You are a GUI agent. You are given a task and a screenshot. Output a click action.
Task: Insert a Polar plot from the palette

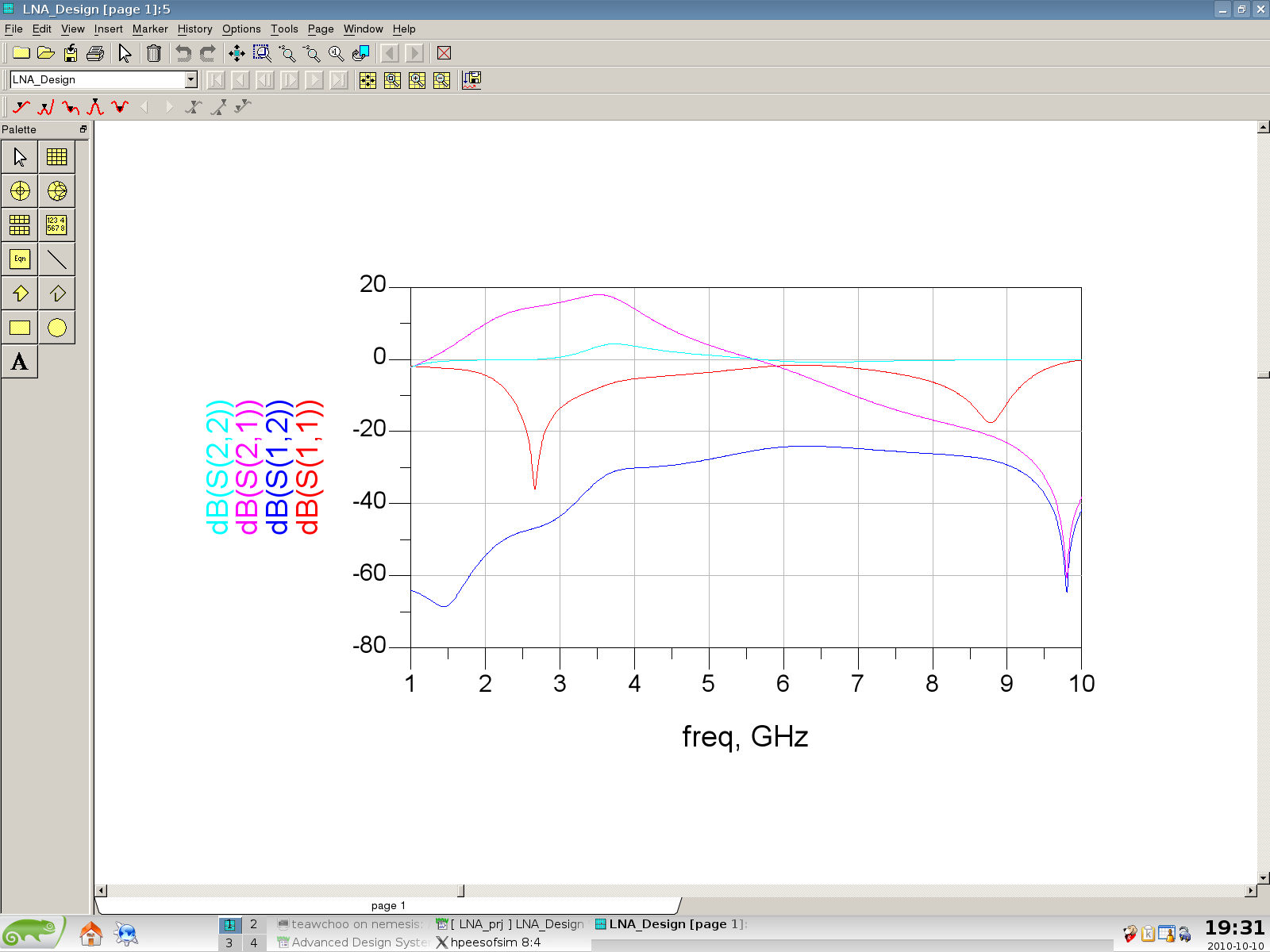(x=20, y=191)
